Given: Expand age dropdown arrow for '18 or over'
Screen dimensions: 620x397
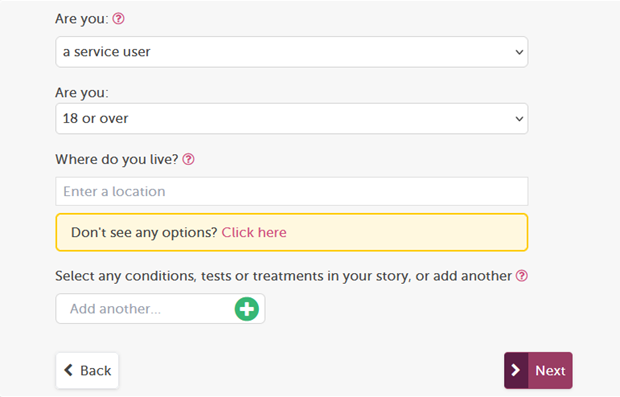Looking at the screenshot, I should pos(519,119).
